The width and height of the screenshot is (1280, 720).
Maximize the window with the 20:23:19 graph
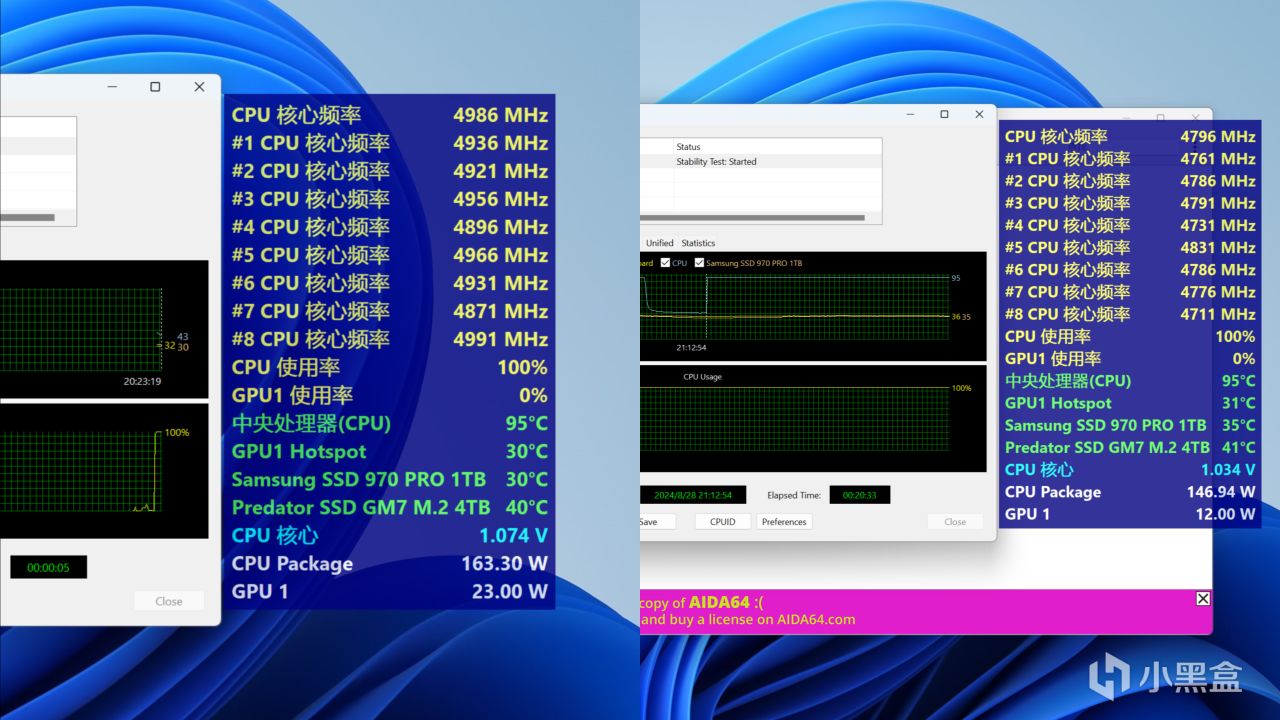tap(155, 87)
